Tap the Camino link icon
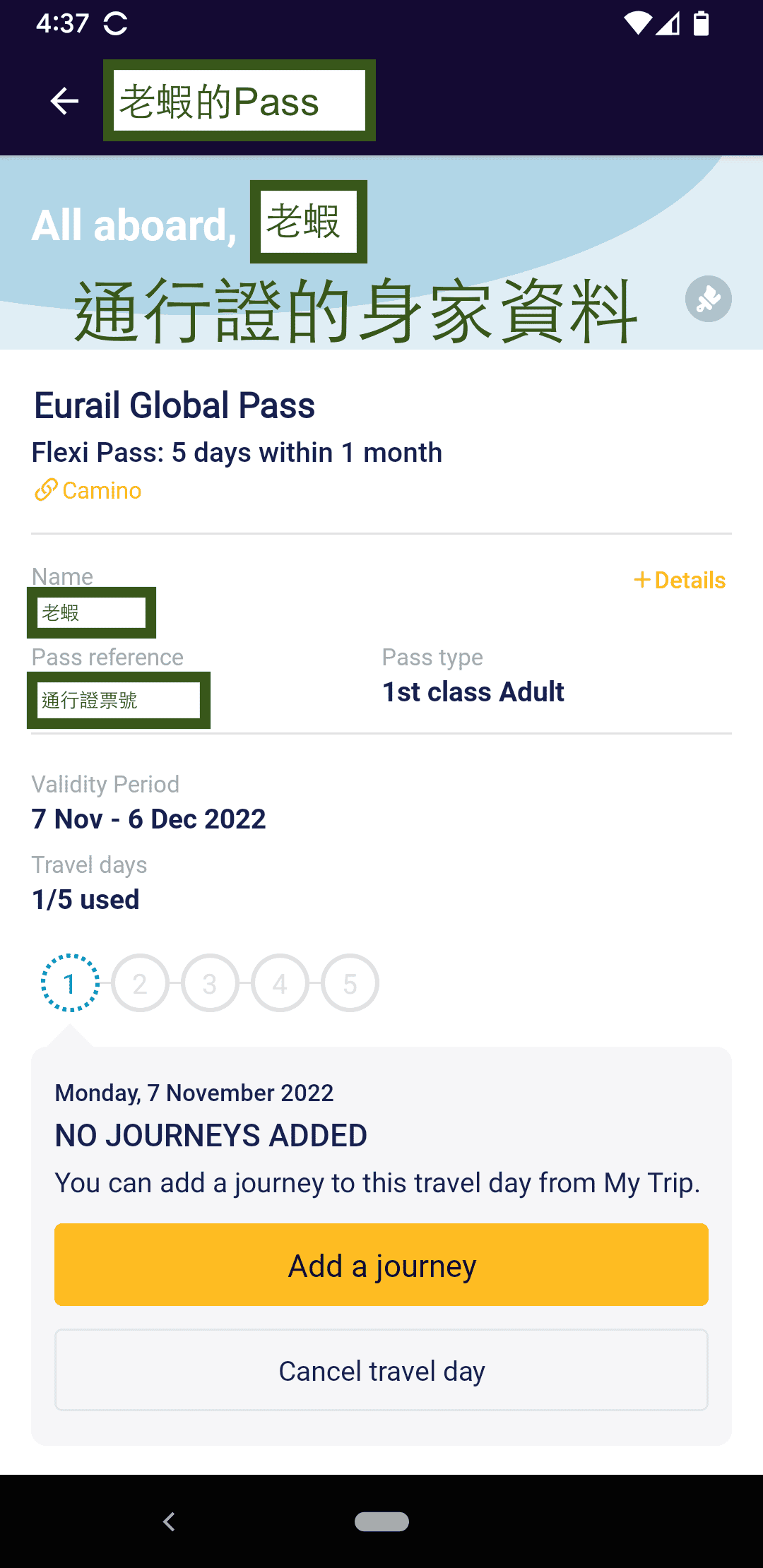The width and height of the screenshot is (763, 1568). 45,490
